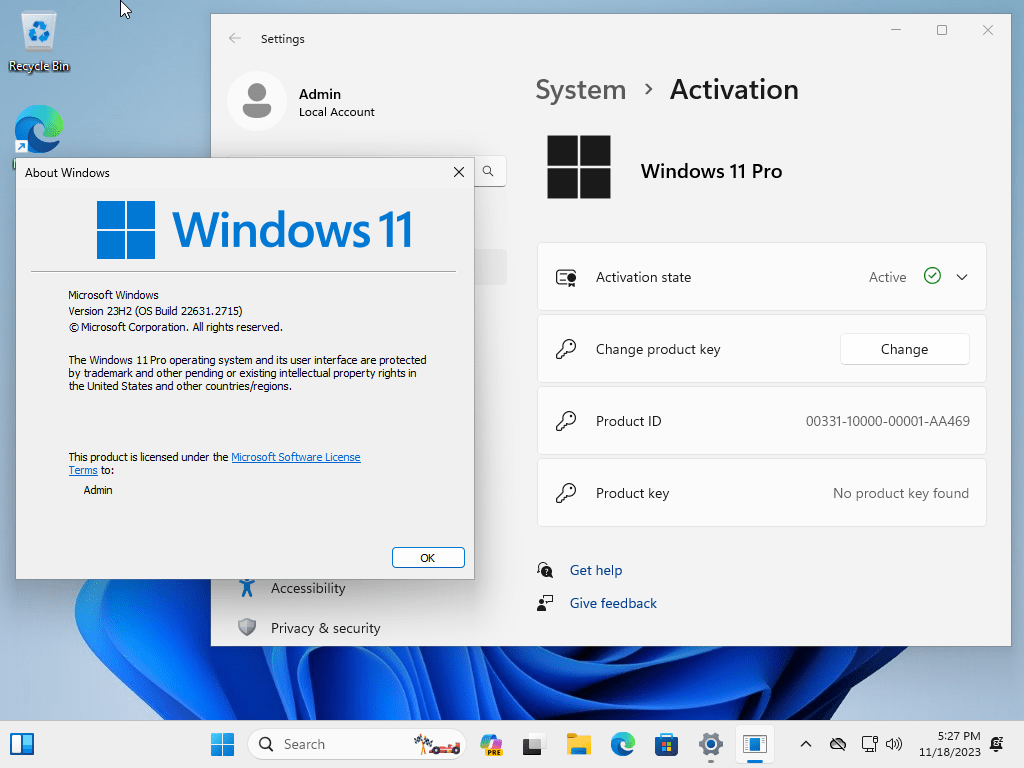Screen dimensions: 1024x768
Task: Open File Explorer from the taskbar
Action: (579, 744)
